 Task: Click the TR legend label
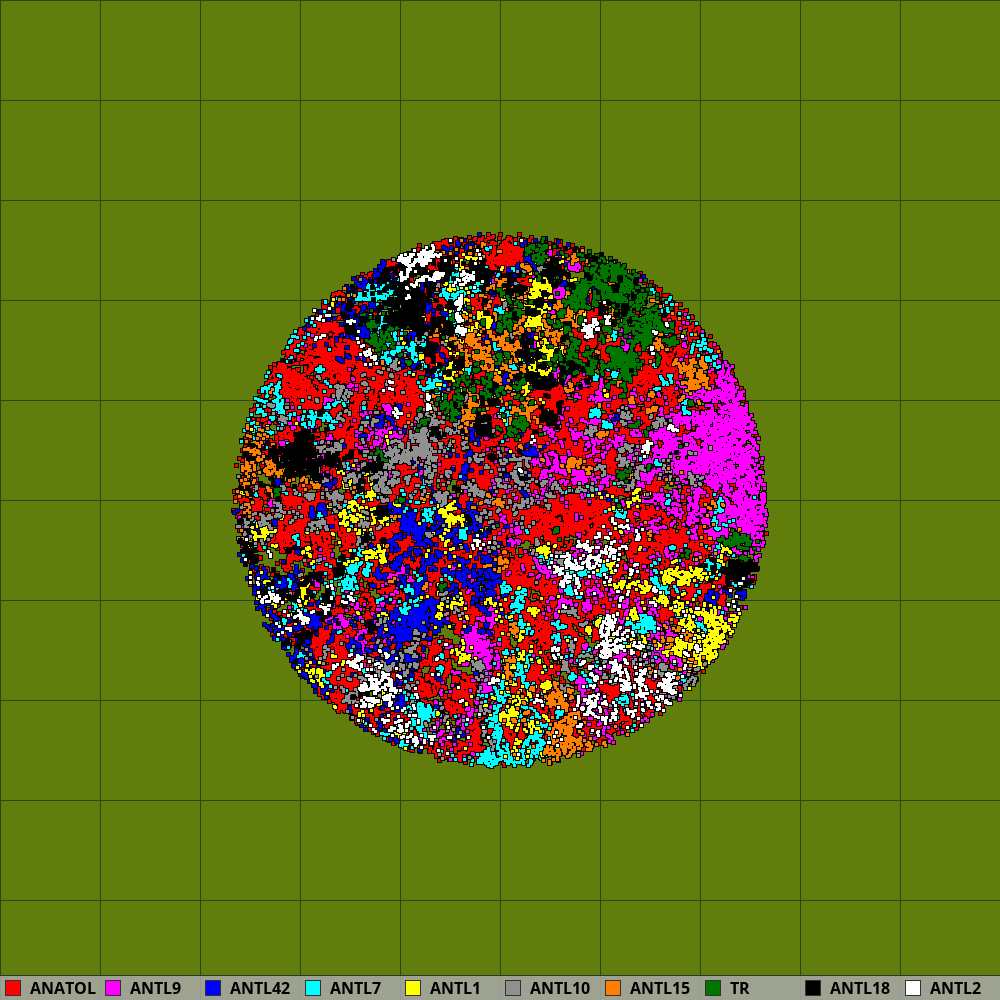740,989
